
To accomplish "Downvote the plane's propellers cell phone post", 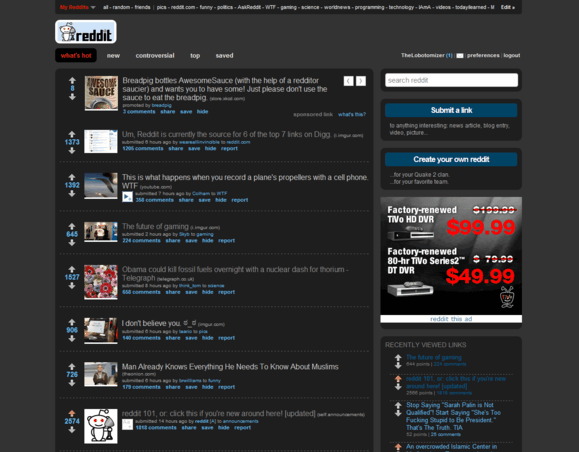I will [x=72, y=193].
